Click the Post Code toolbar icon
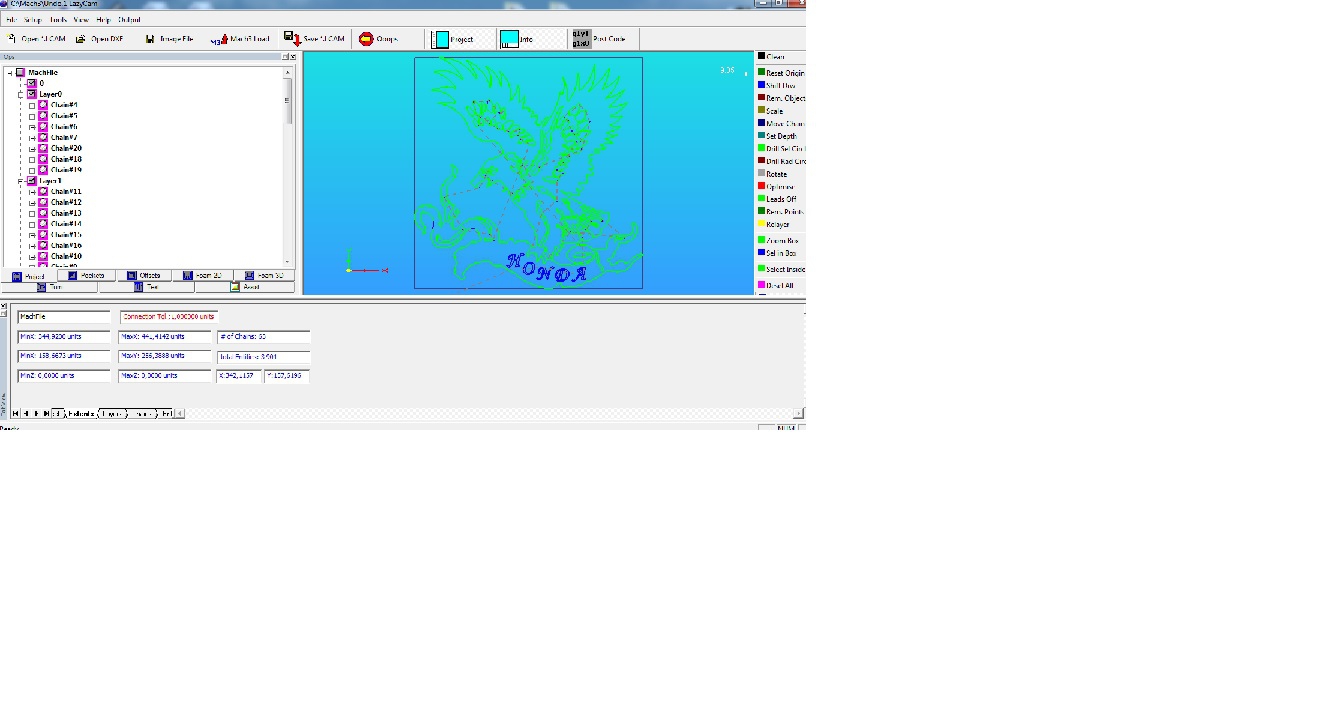This screenshot has width=1343, height=716. (x=580, y=39)
